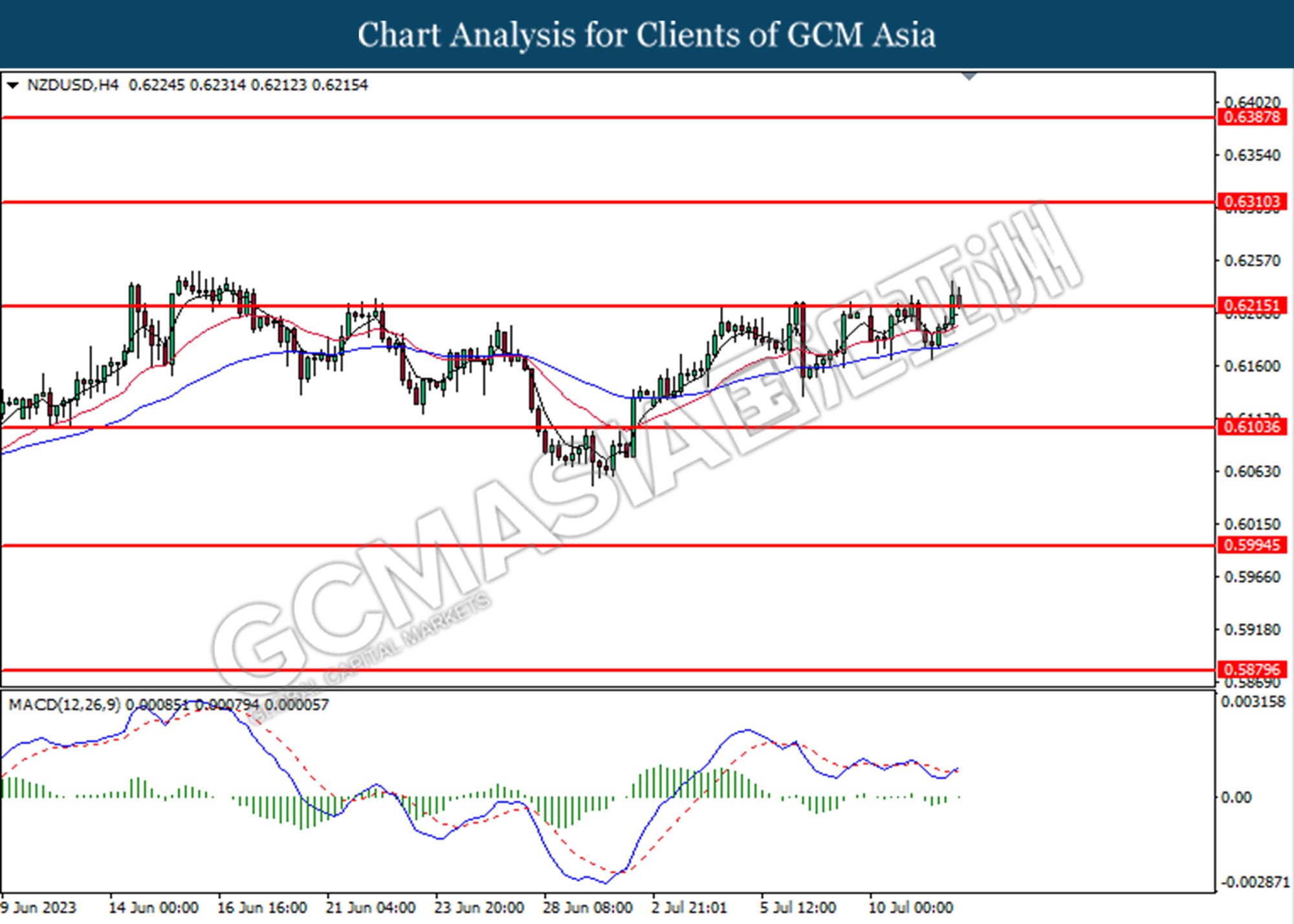Select the 0.62151 price level label

point(1253,305)
